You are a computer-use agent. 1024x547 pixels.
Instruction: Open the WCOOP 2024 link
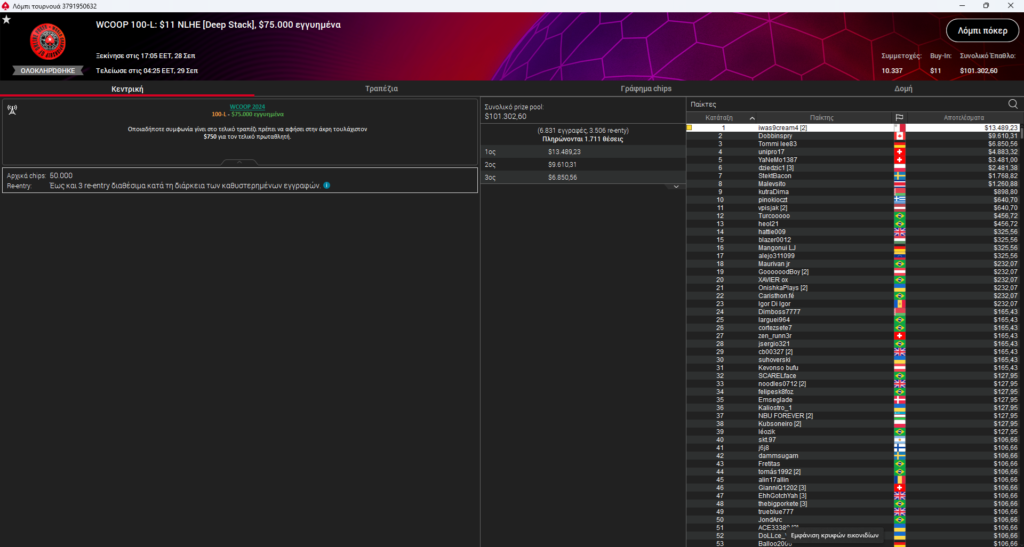tap(247, 106)
